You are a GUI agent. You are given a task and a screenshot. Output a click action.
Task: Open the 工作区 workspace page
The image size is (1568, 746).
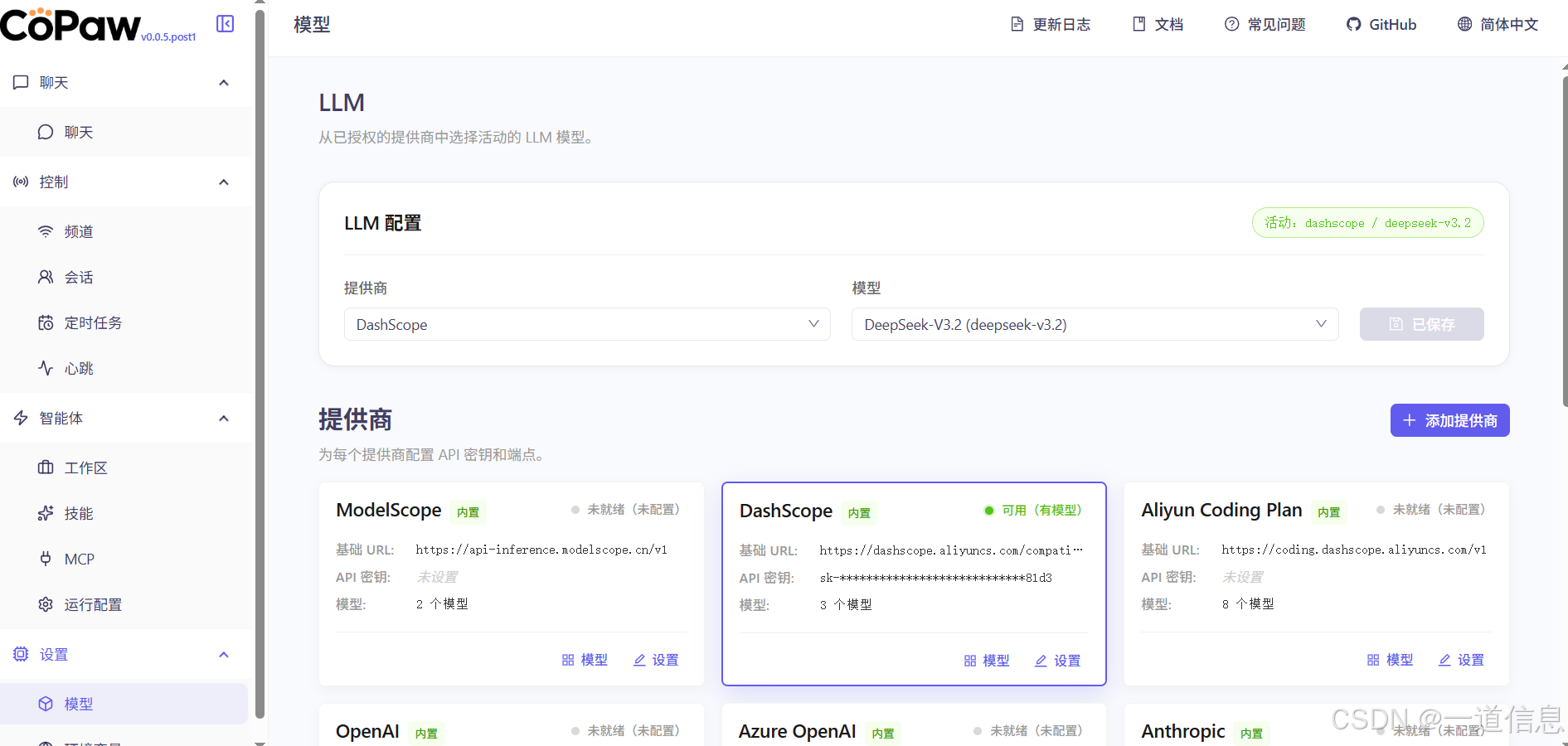pos(124,467)
